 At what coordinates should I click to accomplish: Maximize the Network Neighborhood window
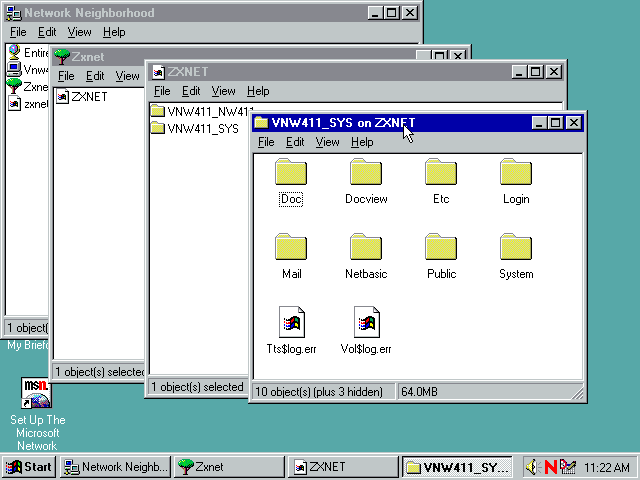click(391, 13)
